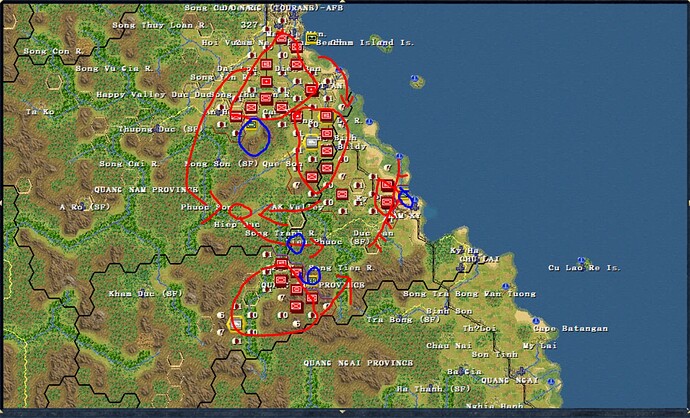Click the Hiep Duc label
This screenshot has height=418, width=690.
click(237, 224)
